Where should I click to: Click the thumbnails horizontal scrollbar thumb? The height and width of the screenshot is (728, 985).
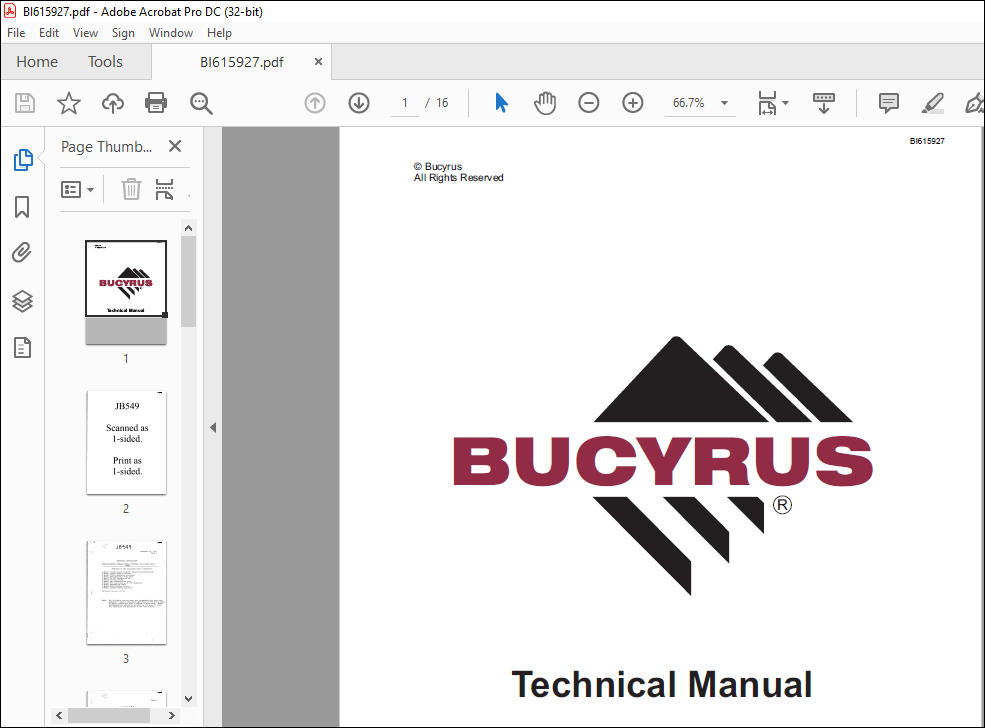click(x=109, y=715)
